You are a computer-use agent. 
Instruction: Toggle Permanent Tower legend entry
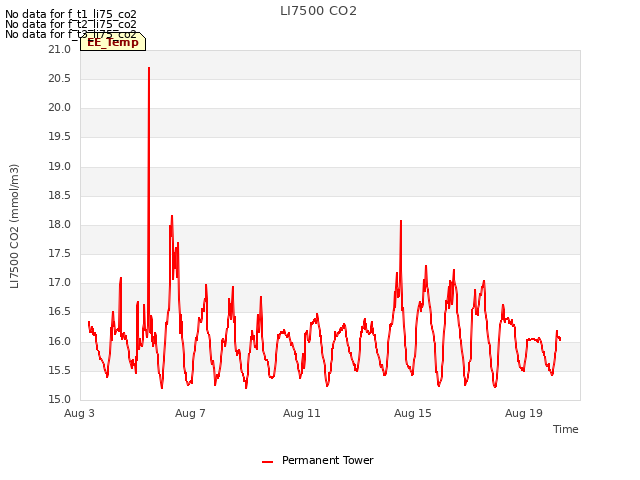318,460
